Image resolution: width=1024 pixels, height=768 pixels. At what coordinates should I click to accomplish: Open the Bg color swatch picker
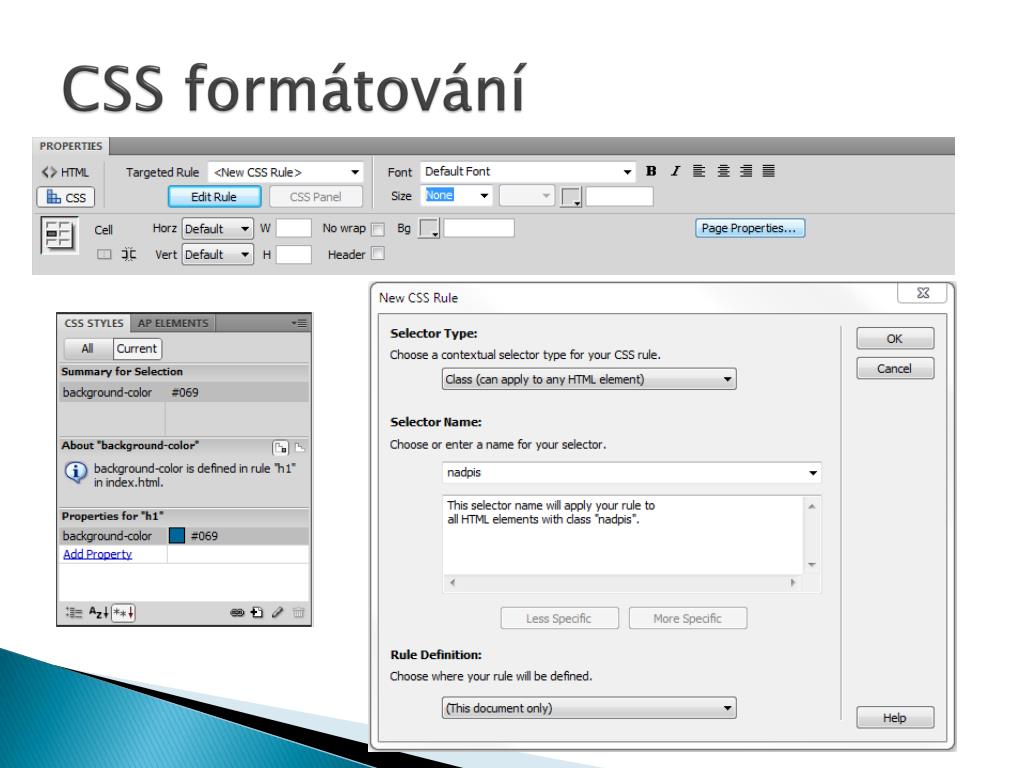click(429, 229)
